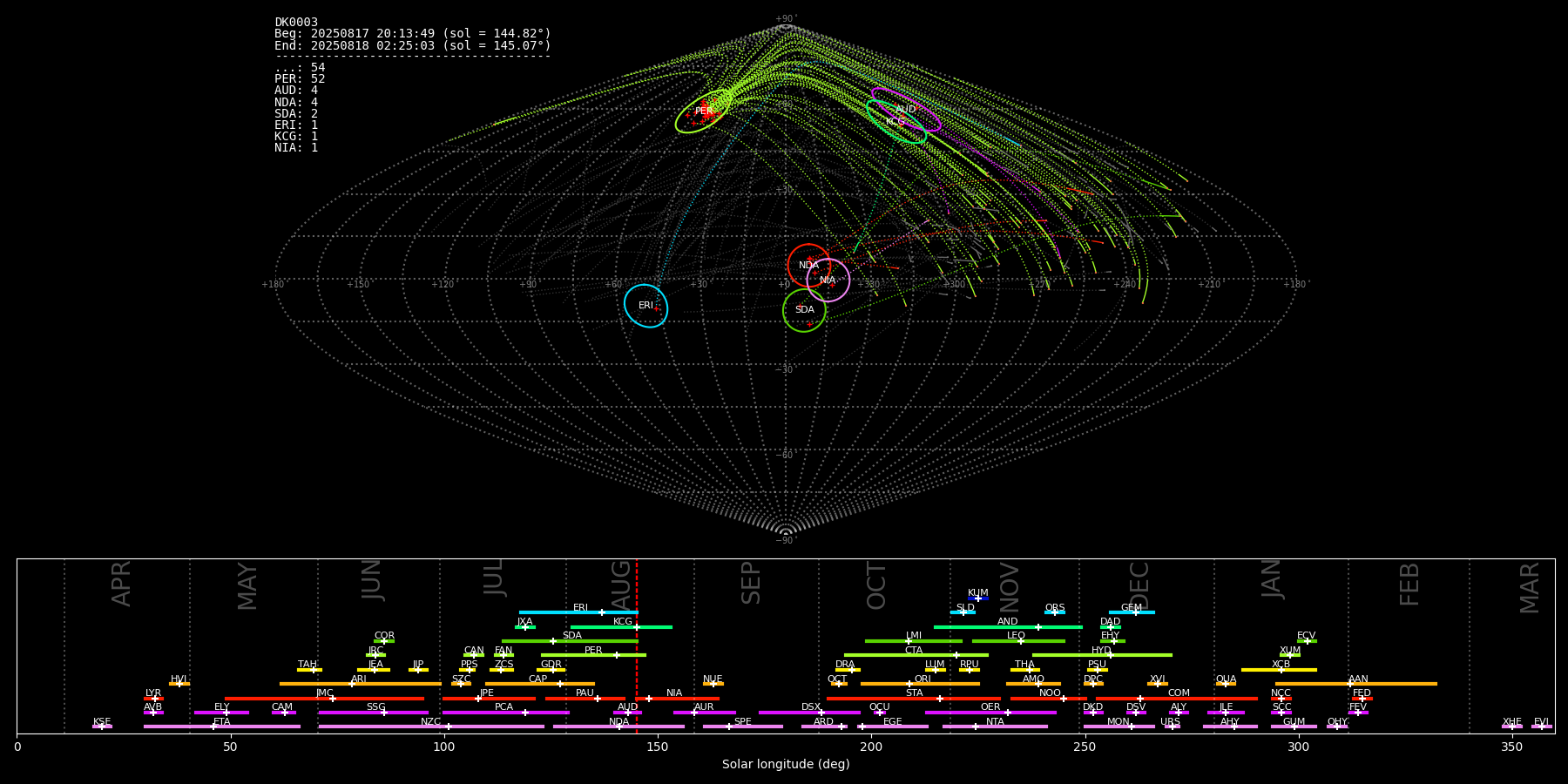The height and width of the screenshot is (784, 1568).
Task: Click the station ID text 'DK0003'
Action: tap(296, 23)
